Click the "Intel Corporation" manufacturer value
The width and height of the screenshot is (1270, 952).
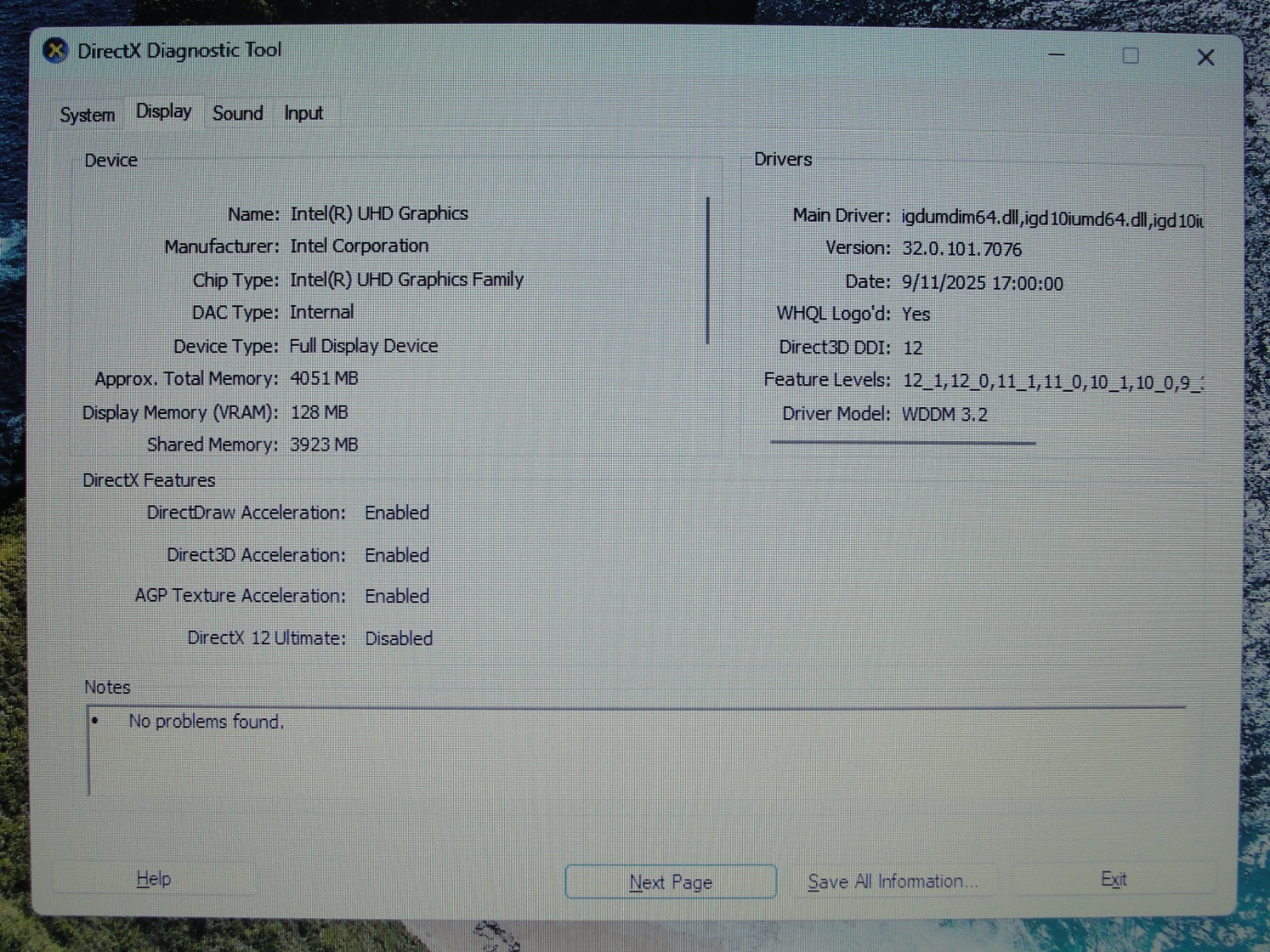pyautogui.click(x=359, y=246)
